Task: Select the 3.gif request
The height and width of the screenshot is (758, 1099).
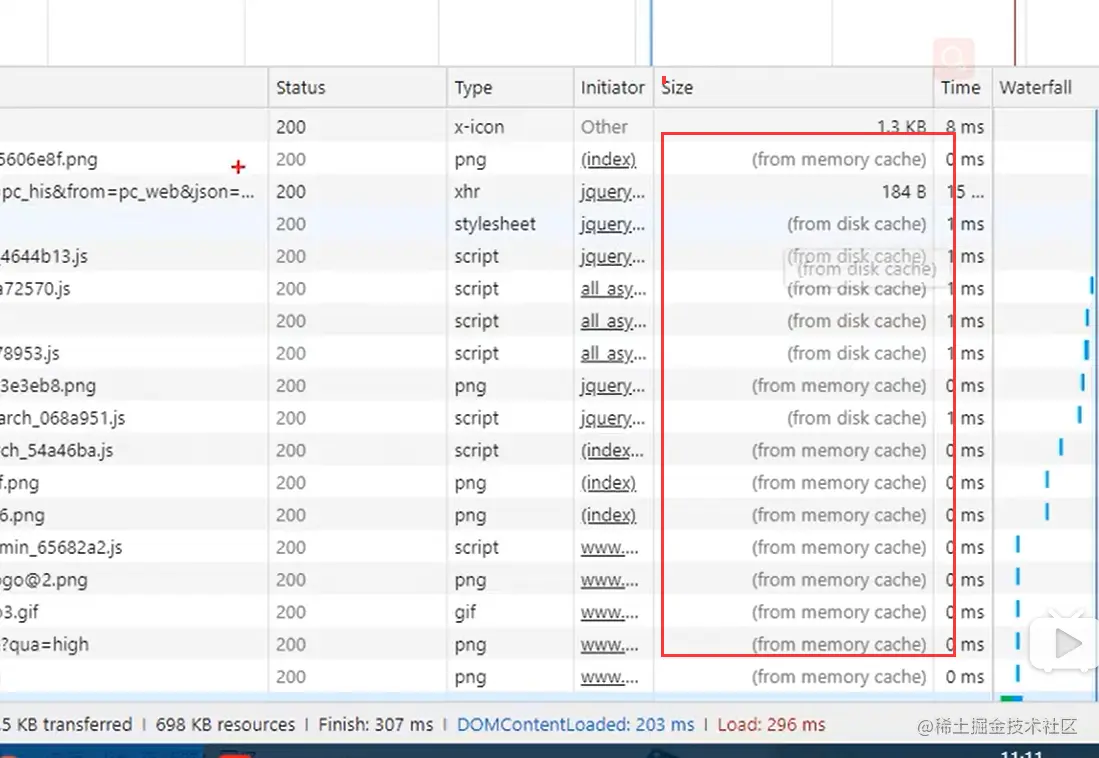Action: coord(20,612)
